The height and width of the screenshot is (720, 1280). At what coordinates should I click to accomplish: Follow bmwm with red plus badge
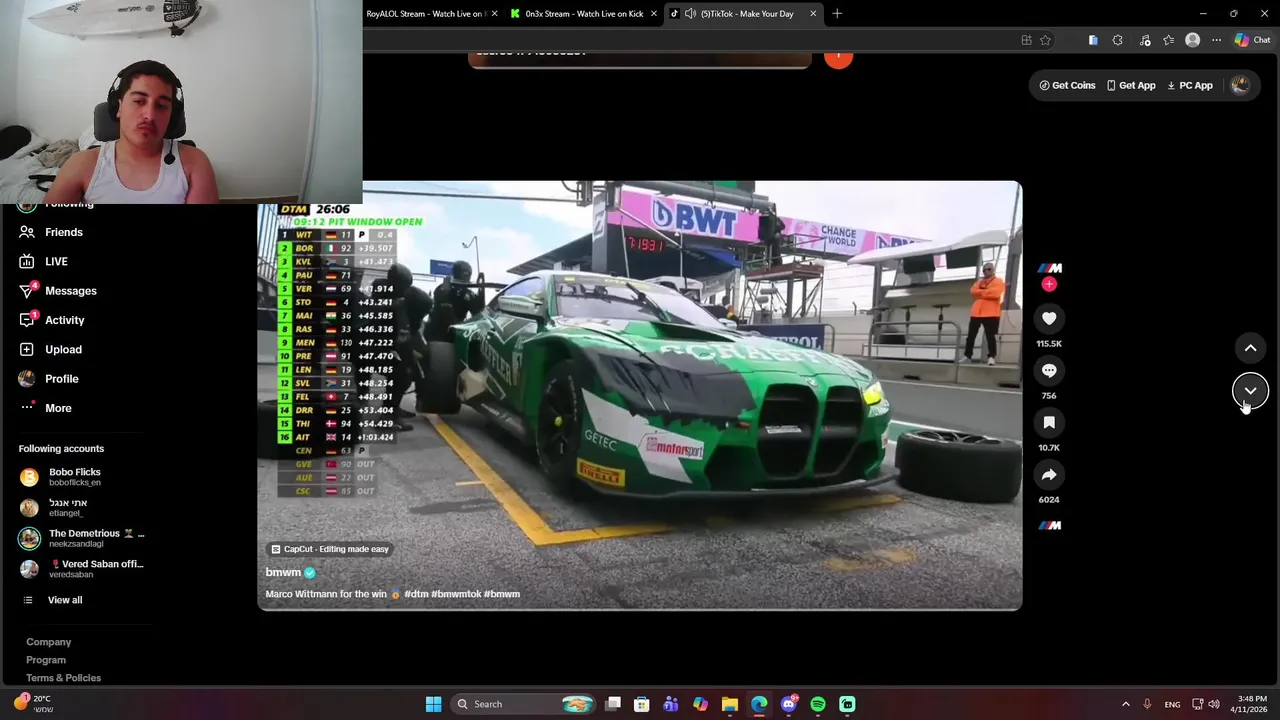[x=1049, y=285]
